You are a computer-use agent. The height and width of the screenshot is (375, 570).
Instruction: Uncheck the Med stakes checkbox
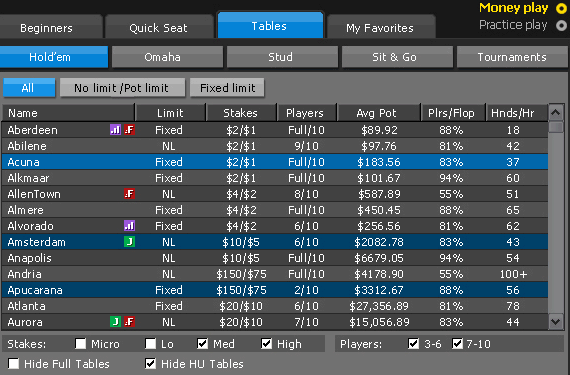tap(202, 343)
